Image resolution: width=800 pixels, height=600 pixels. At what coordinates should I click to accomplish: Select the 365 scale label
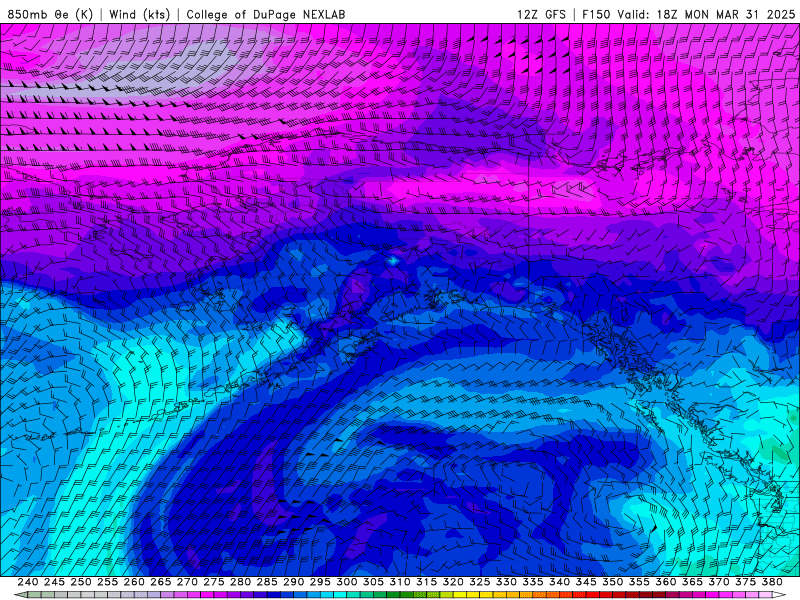pos(692,582)
